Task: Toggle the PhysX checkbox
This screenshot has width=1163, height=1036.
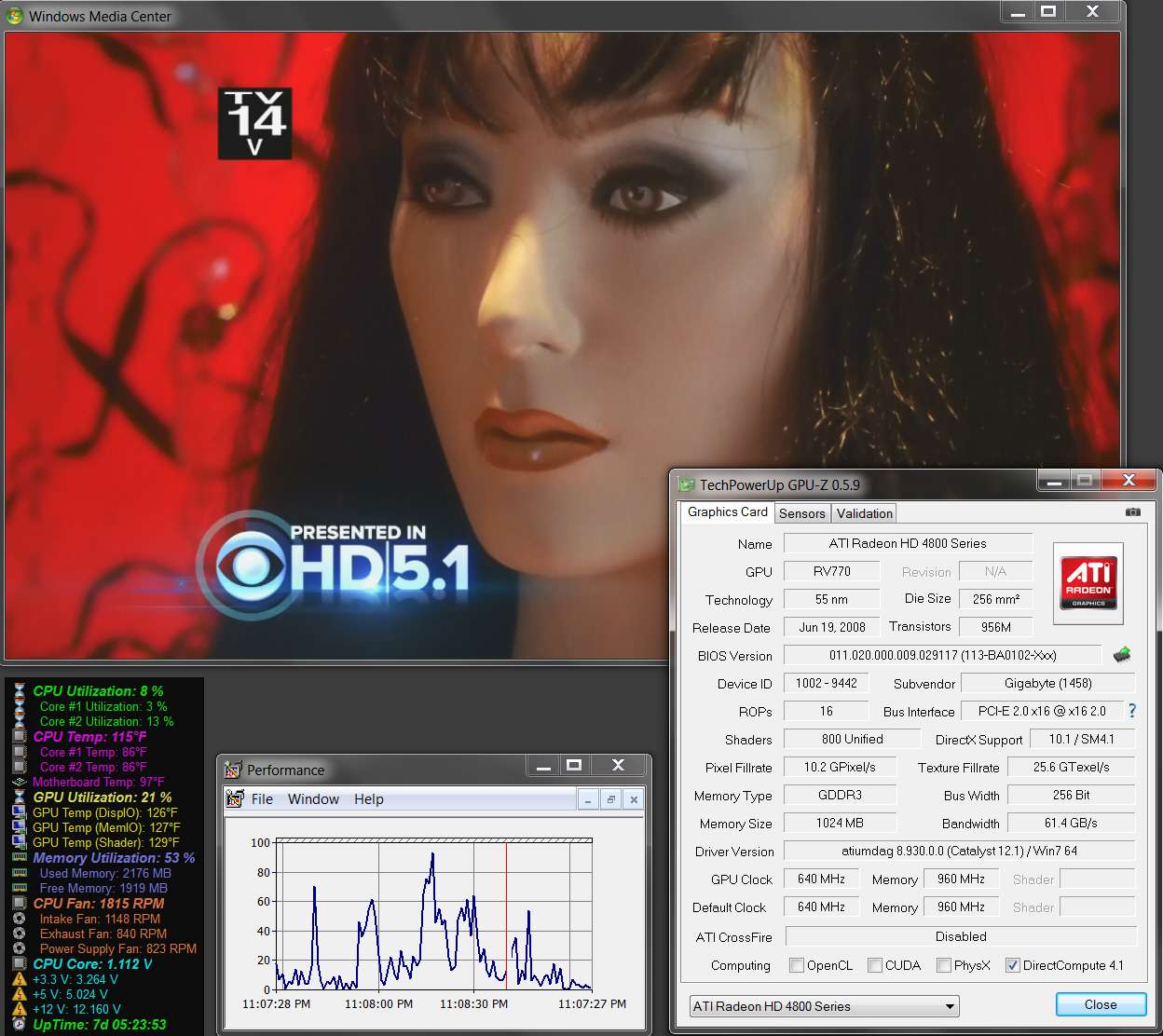Action: click(x=944, y=965)
